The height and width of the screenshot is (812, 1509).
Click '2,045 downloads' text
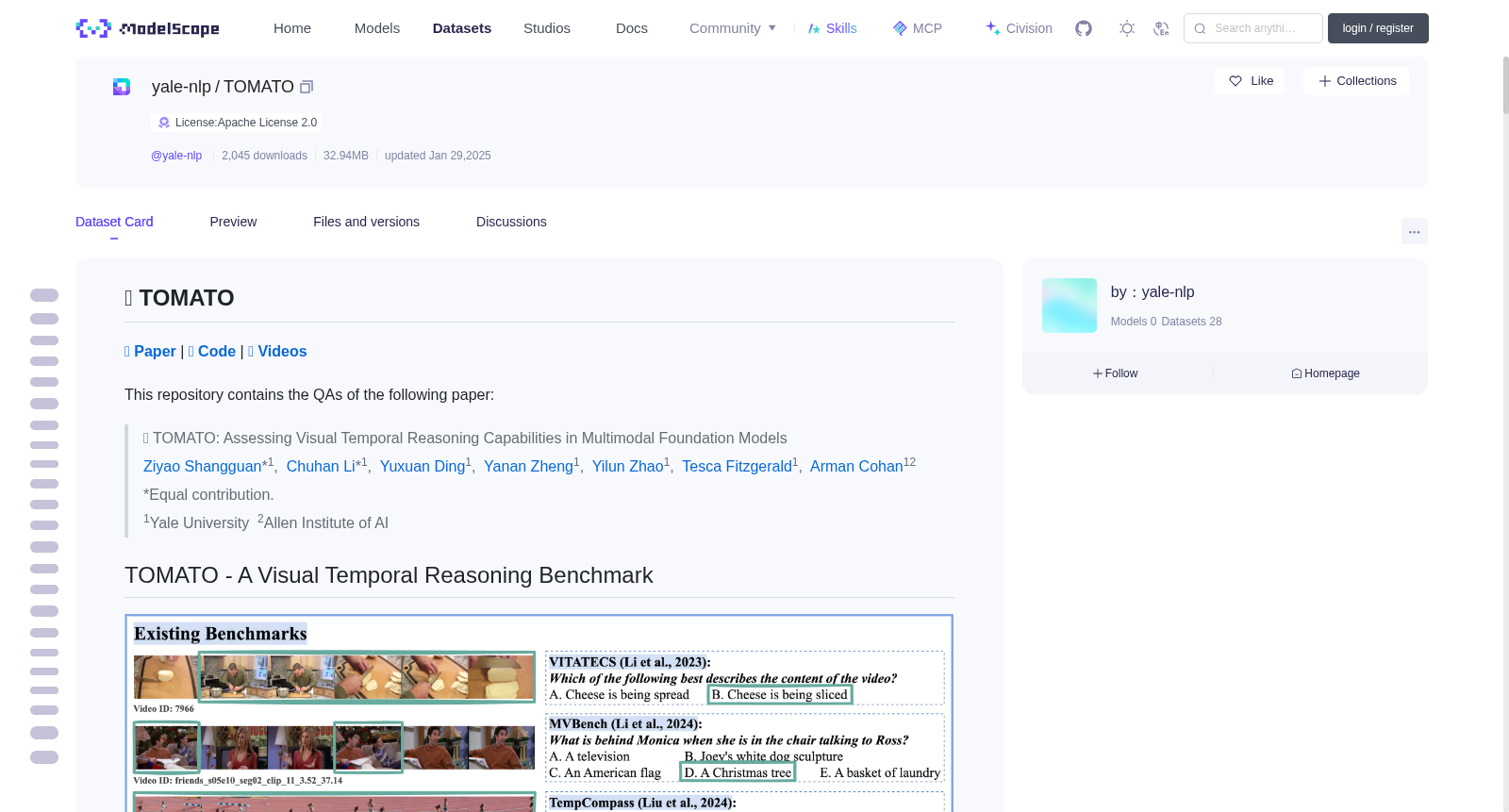tap(264, 156)
